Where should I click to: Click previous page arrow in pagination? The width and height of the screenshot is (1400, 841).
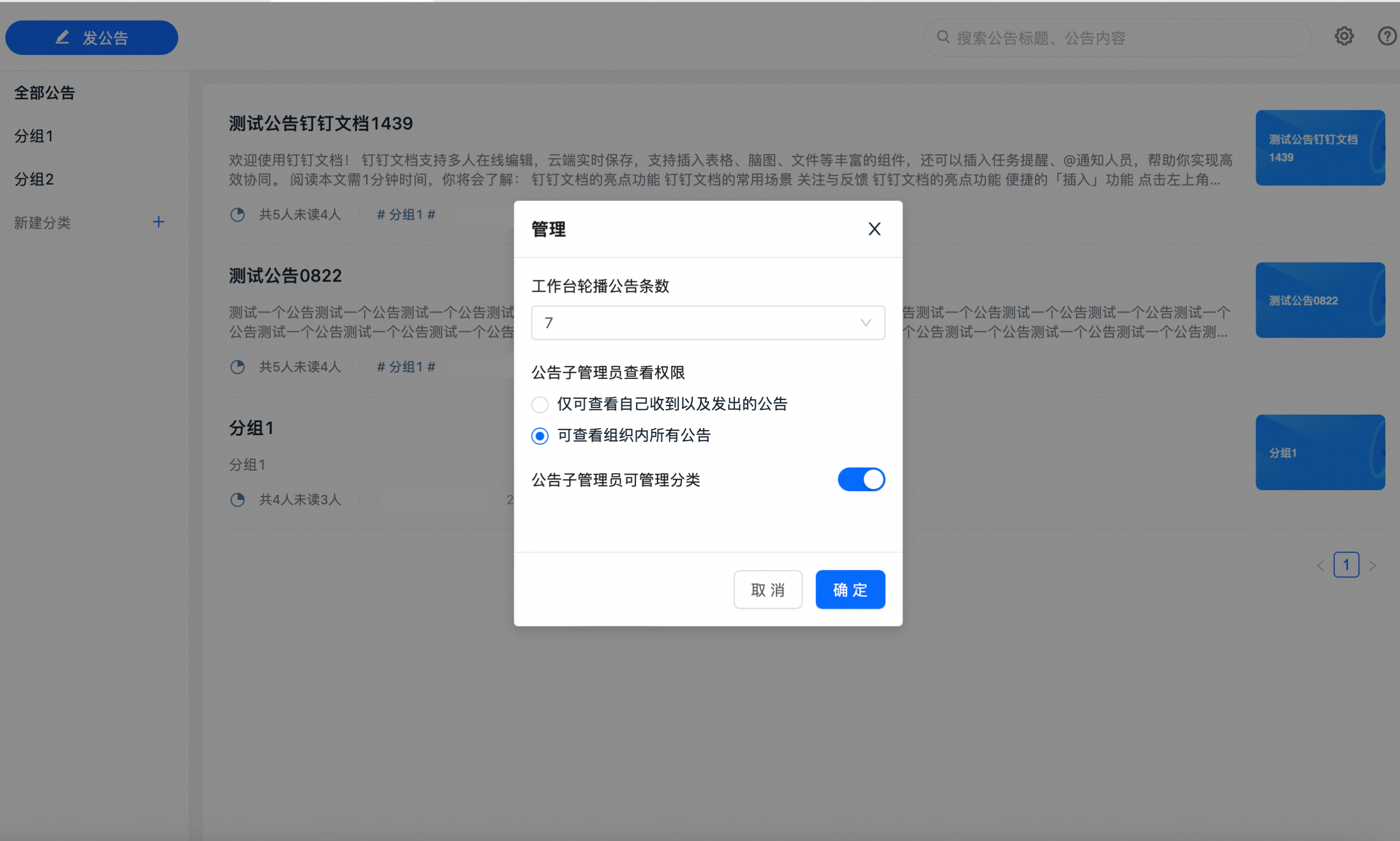(1320, 566)
